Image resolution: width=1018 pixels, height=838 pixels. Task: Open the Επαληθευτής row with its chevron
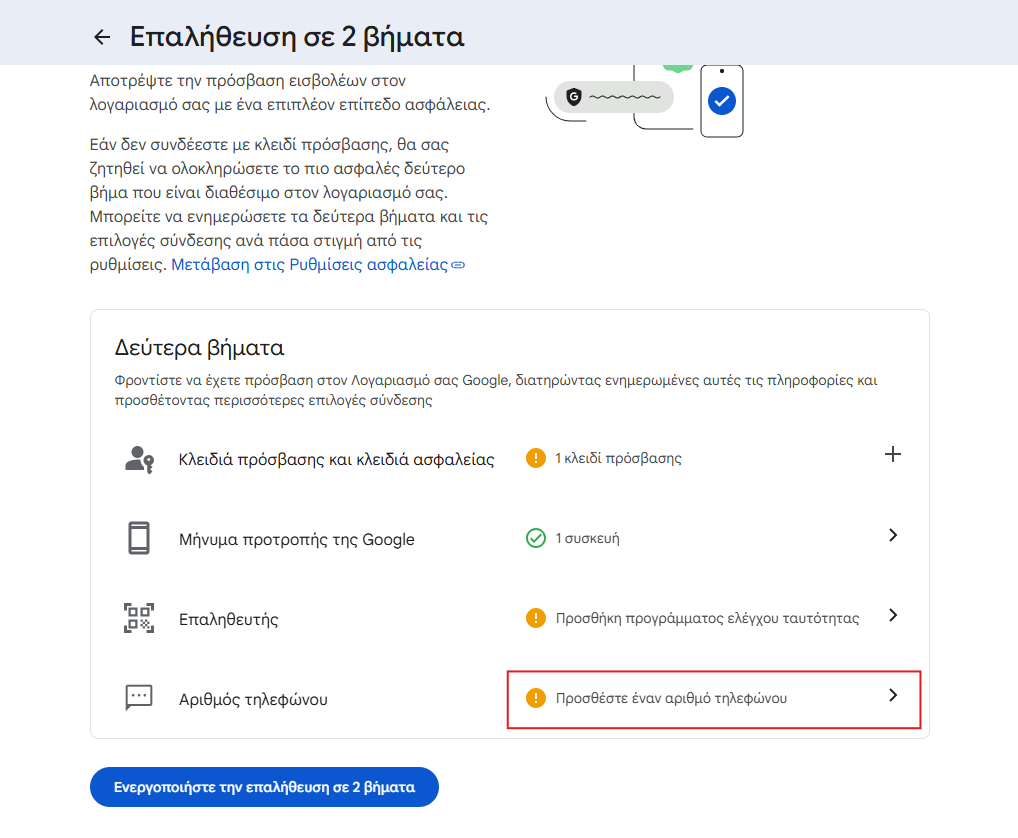pyautogui.click(x=893, y=615)
